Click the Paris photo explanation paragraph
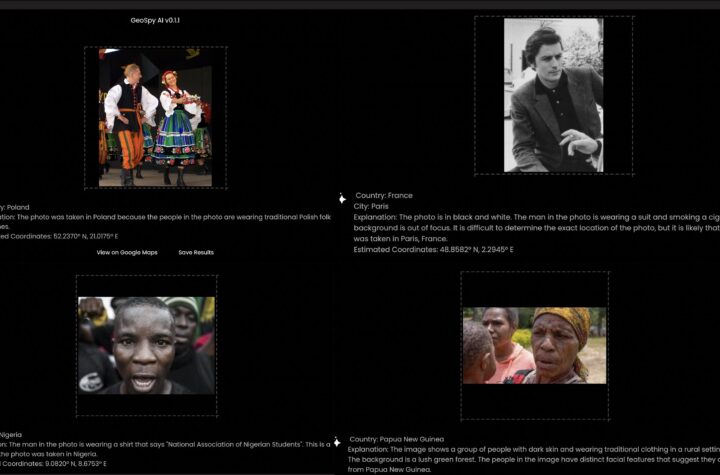The height and width of the screenshot is (475, 720). tap(535, 227)
